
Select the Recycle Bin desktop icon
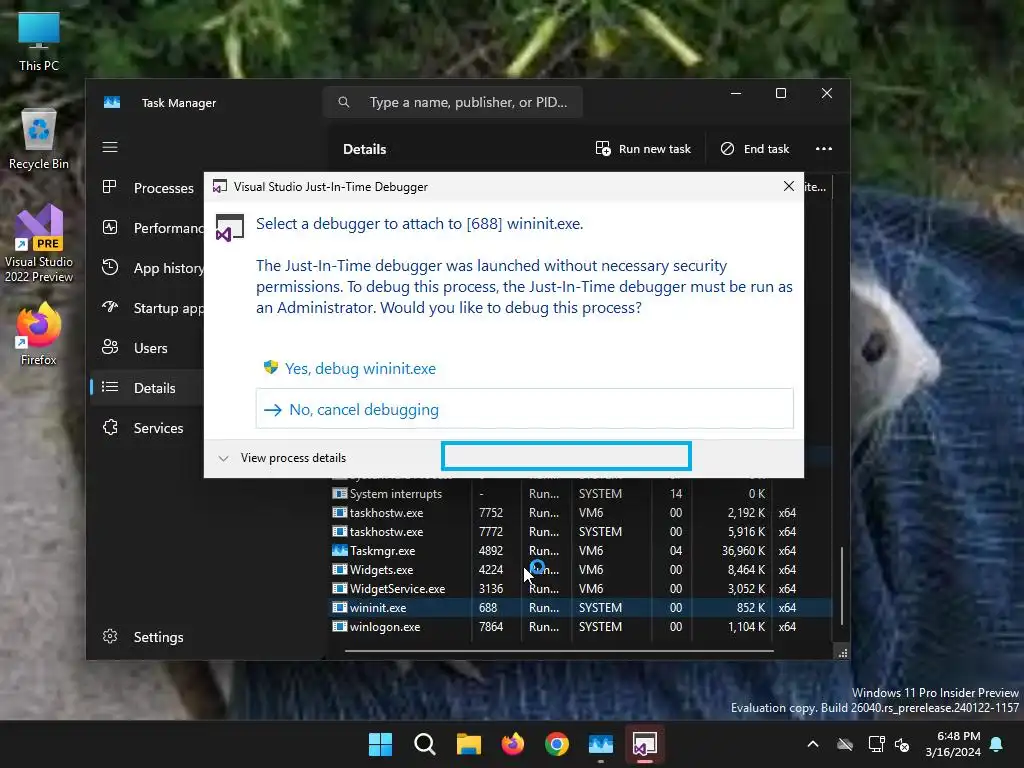39,139
